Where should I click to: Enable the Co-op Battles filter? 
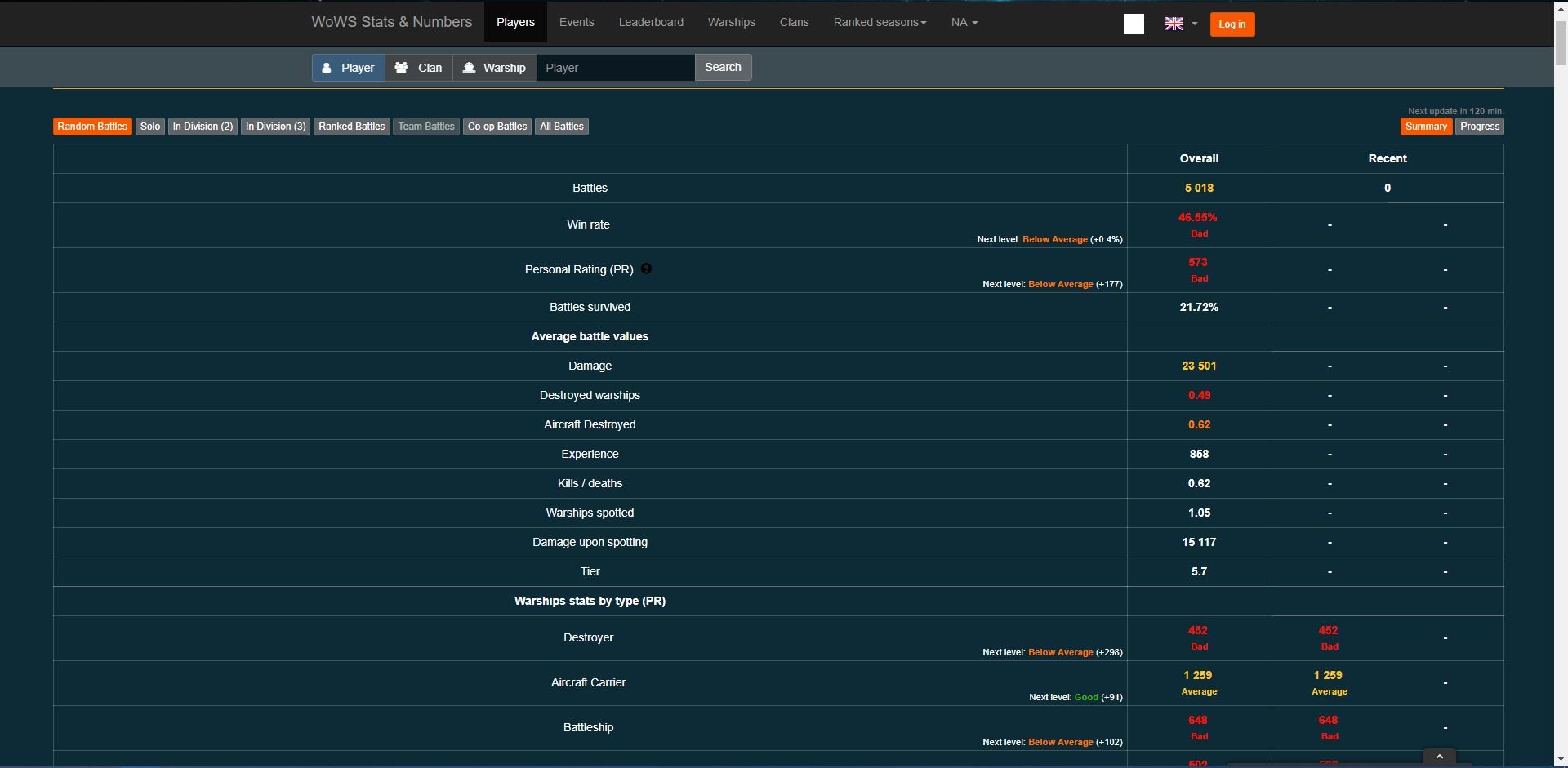(497, 127)
